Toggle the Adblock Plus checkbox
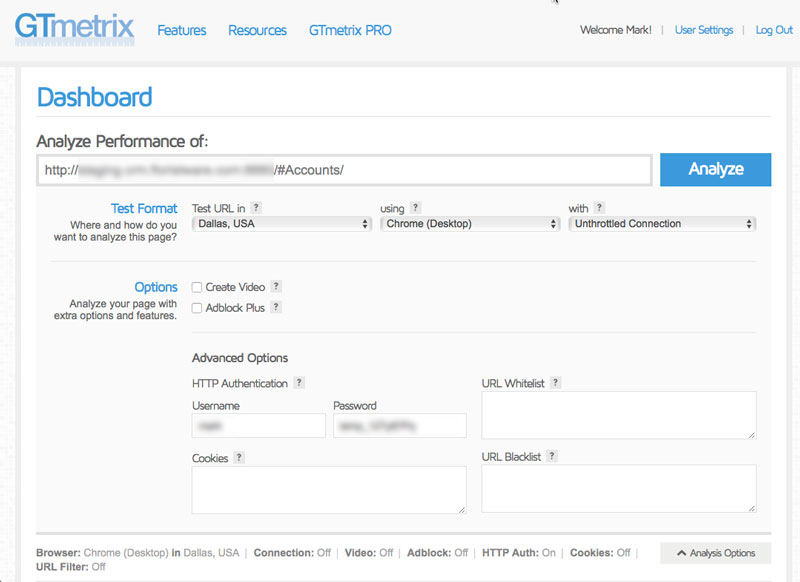800x582 pixels. coord(197,309)
